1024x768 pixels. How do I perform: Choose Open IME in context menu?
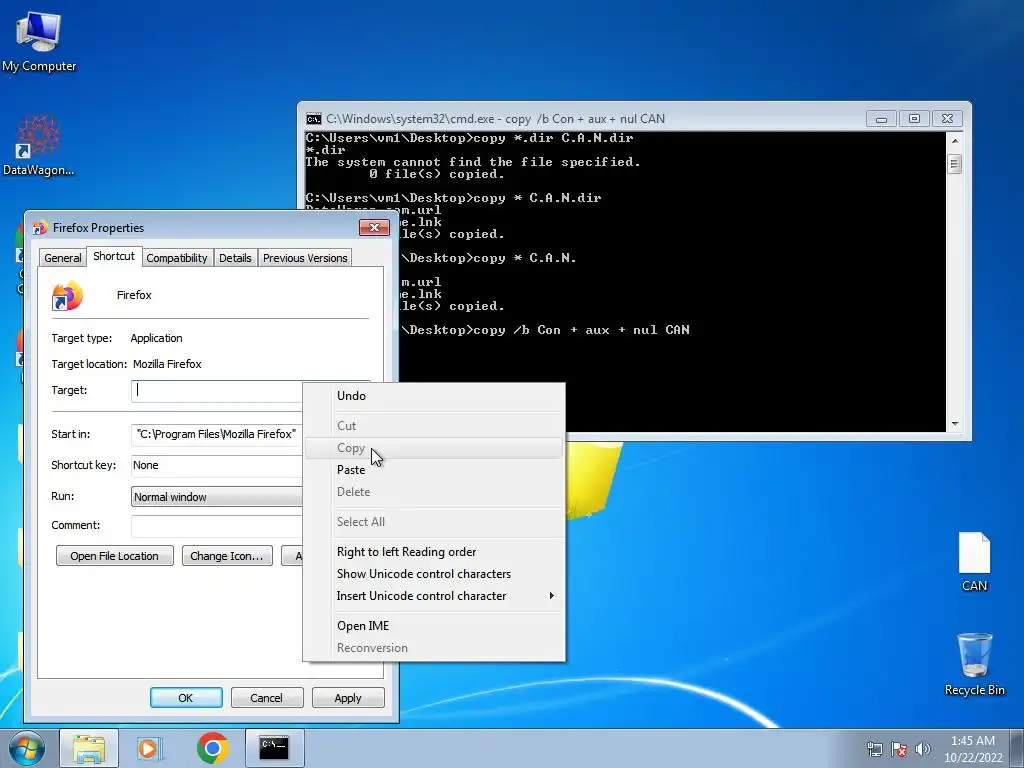pyautogui.click(x=434, y=626)
